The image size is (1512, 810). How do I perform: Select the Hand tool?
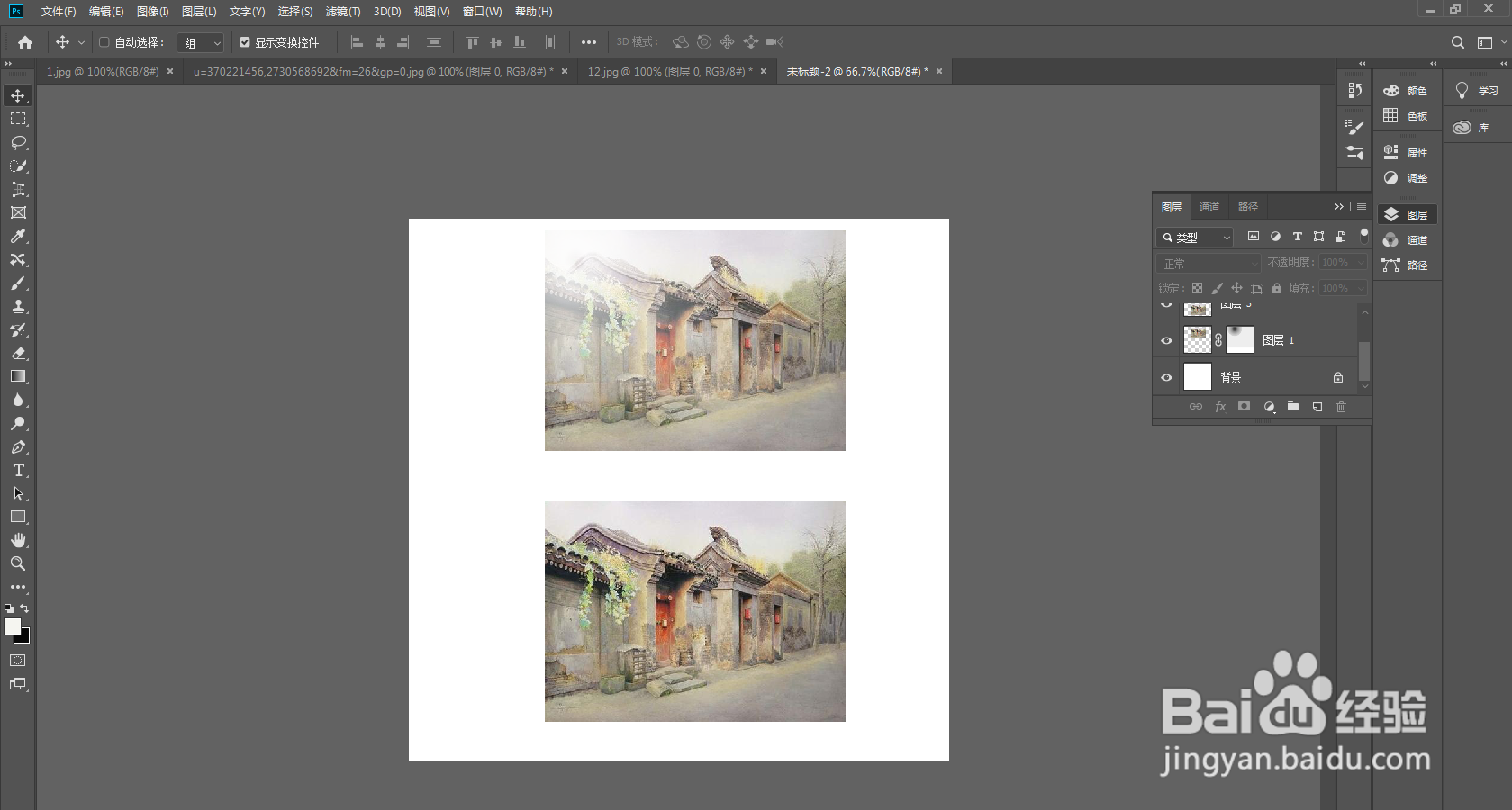pos(18,540)
